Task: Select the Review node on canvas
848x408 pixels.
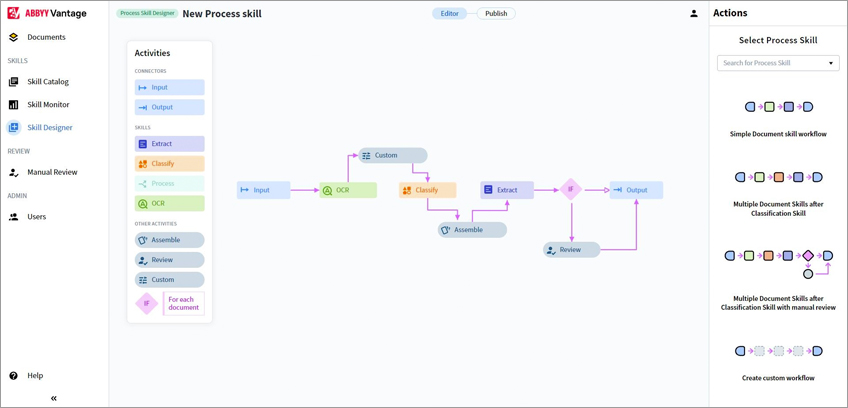Action: coord(572,249)
